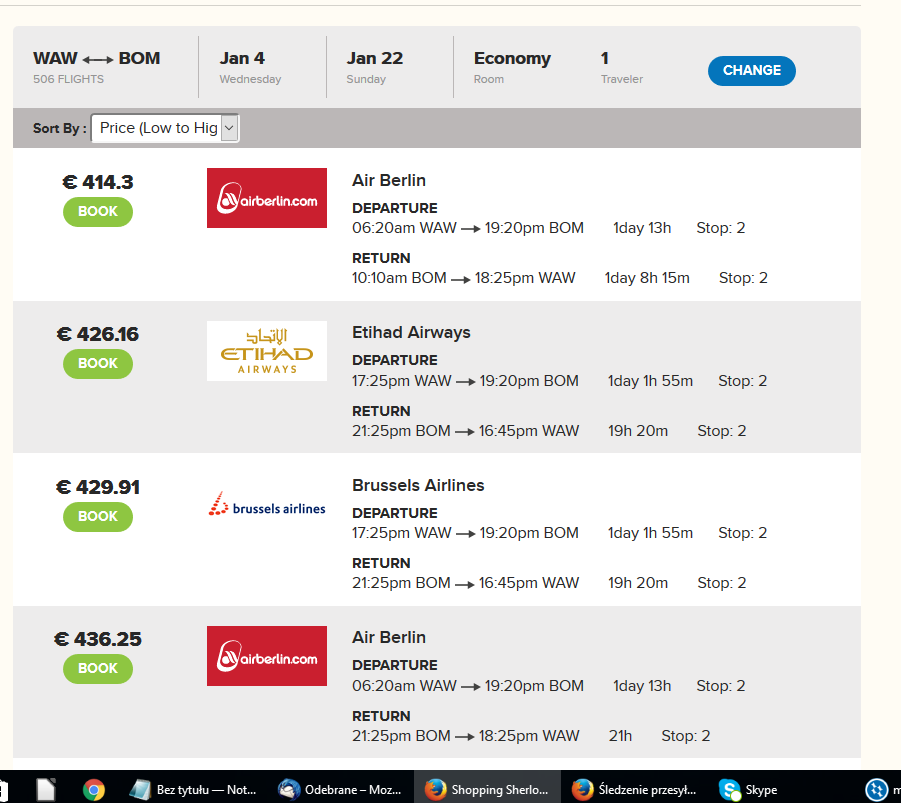Image resolution: width=901 pixels, height=803 pixels.
Task: Open Google Chrome from the taskbar
Action: pyautogui.click(x=94, y=790)
